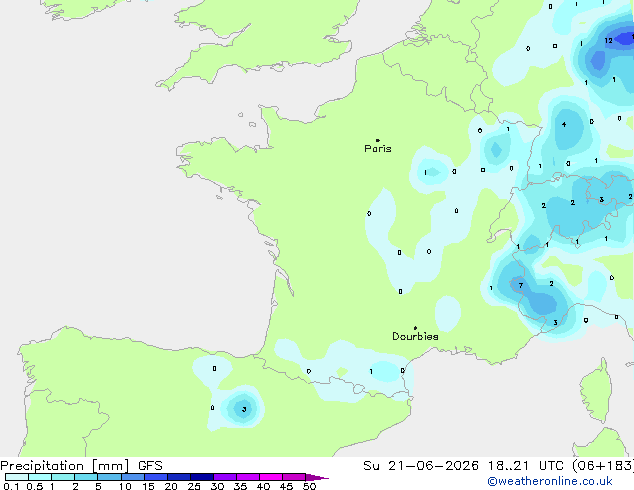This screenshot has width=634, height=490.
Task: Click the 'GFS' model label
Action: [x=150, y=466]
